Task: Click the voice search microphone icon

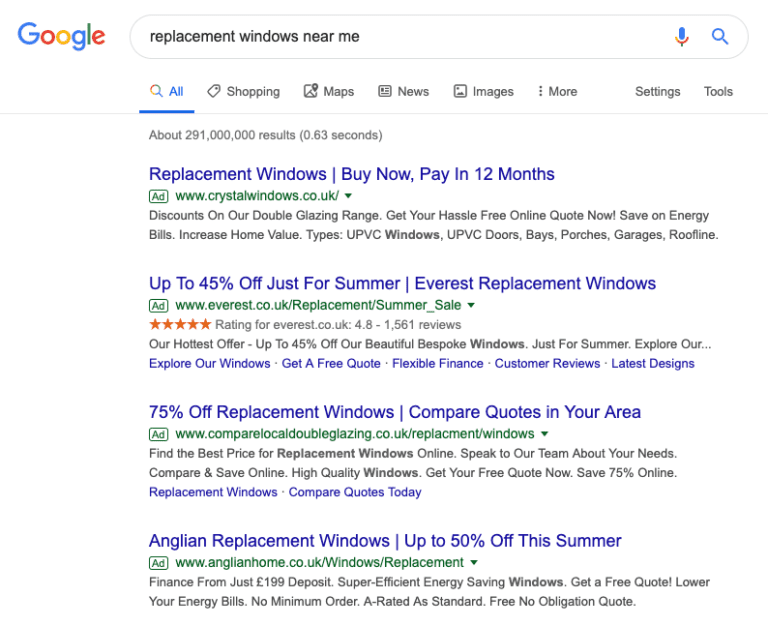Action: tap(681, 37)
